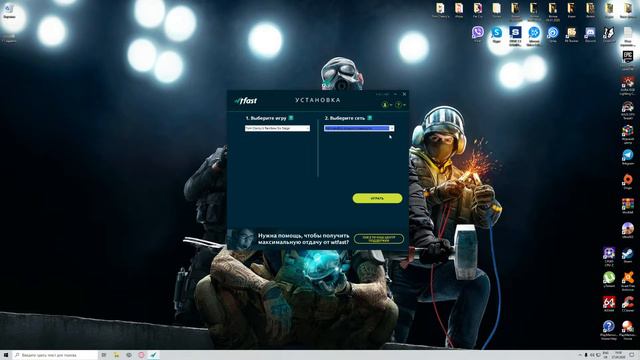Open the Telegram desktop icon

(x=628, y=157)
